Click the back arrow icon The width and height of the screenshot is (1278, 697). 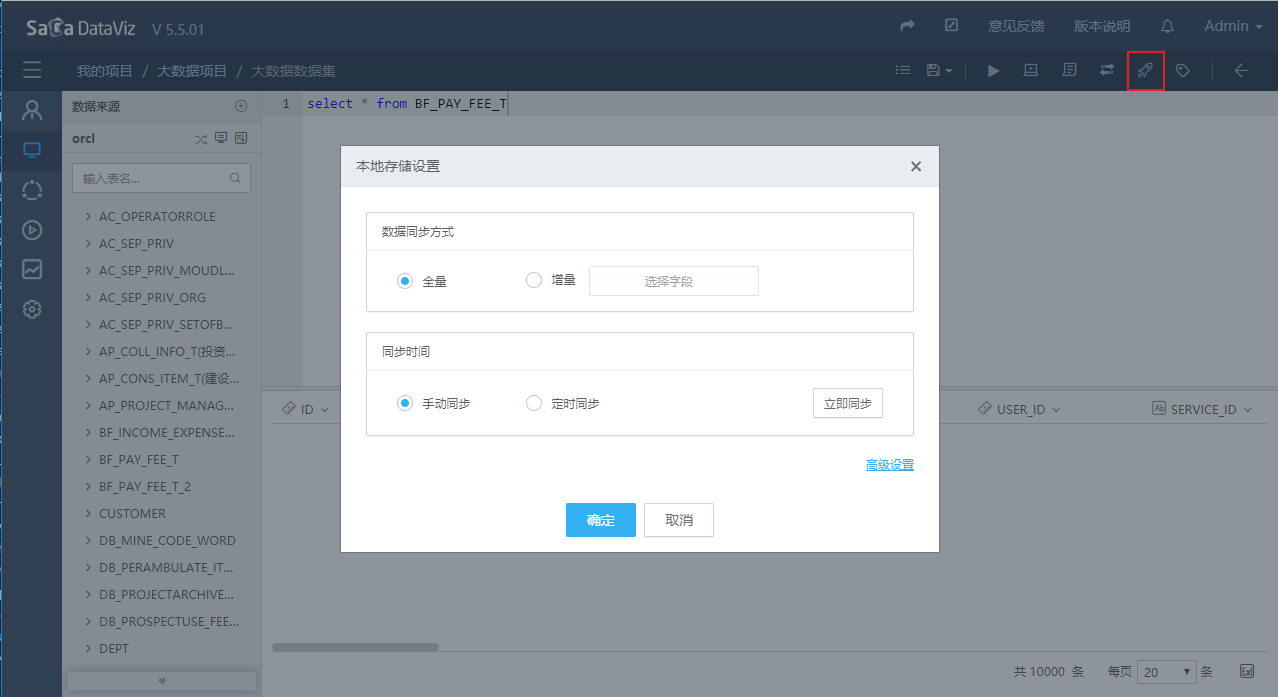(x=1241, y=70)
